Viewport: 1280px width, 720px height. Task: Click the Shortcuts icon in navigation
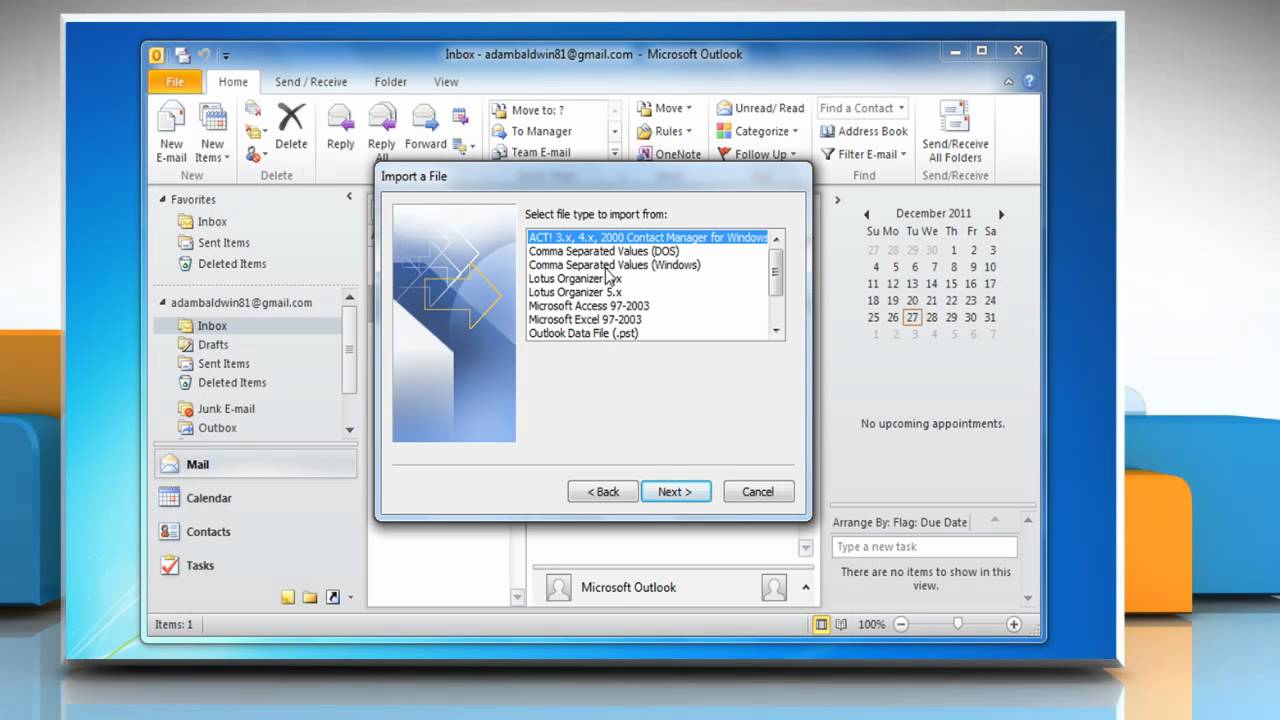333,597
